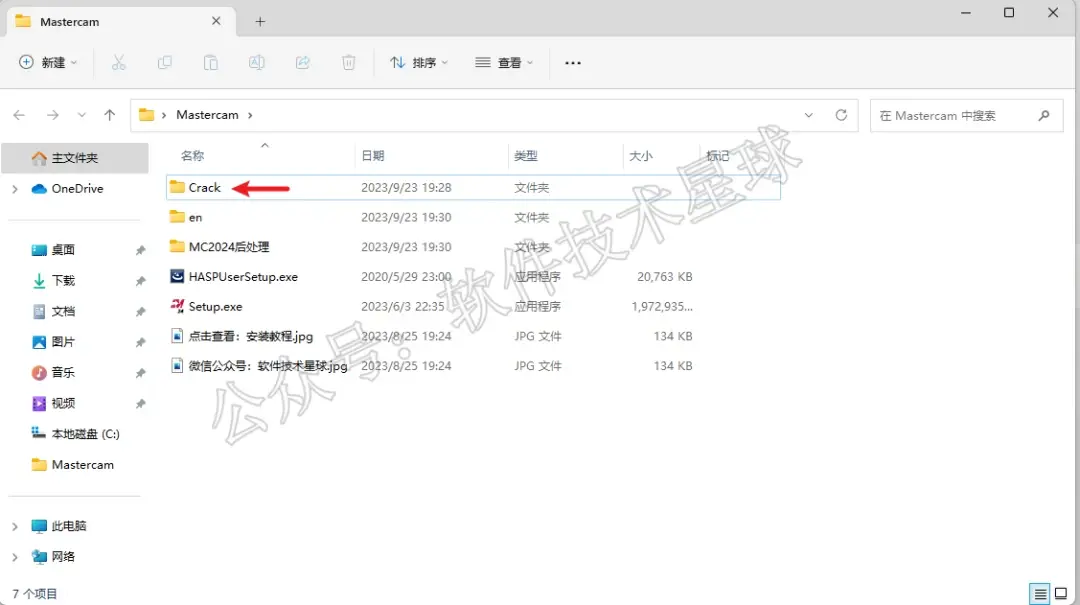
Task: Open 音乐 in the sidebar
Action: pyautogui.click(x=63, y=373)
